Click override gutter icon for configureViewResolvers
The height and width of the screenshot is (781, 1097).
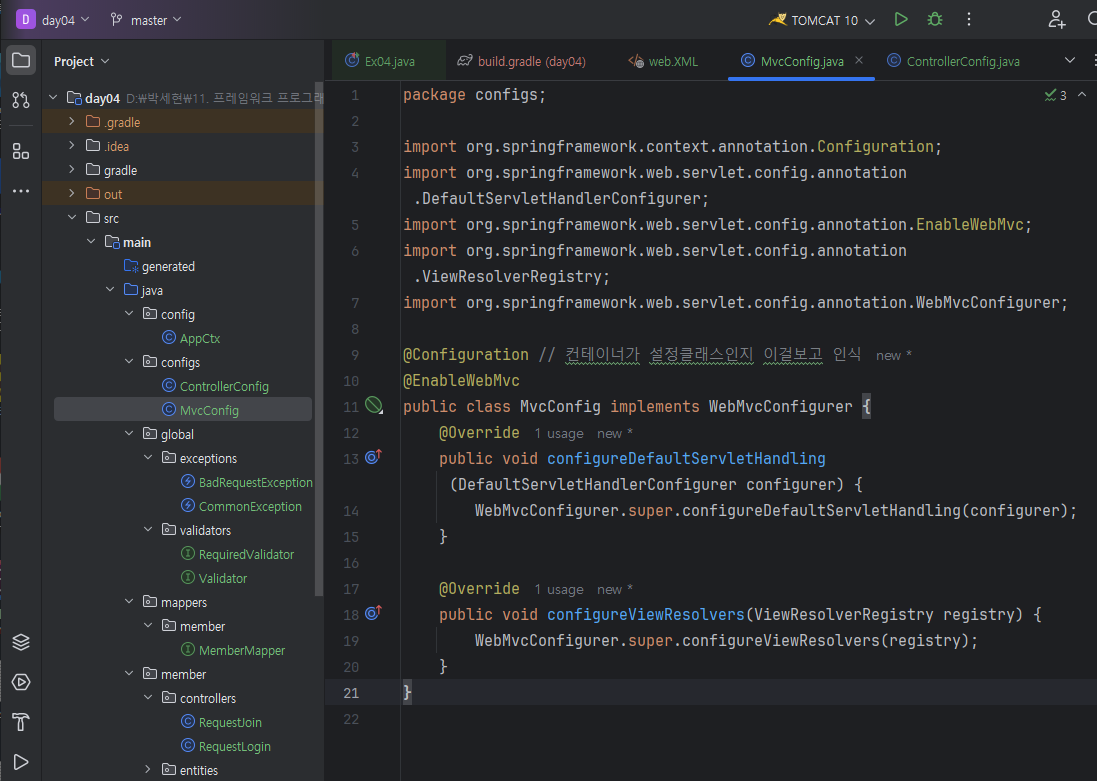[x=373, y=613]
